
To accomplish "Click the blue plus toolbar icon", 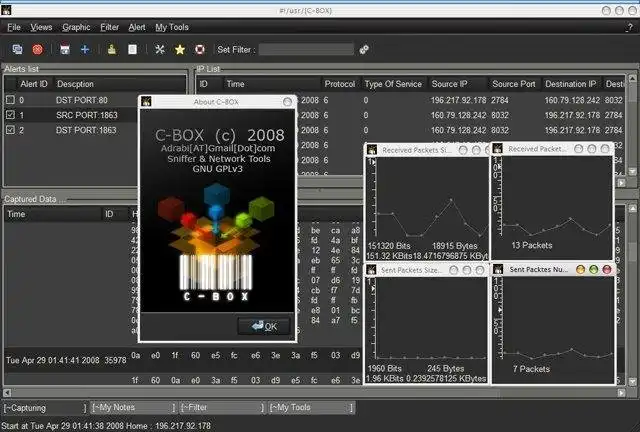I will tap(85, 49).
